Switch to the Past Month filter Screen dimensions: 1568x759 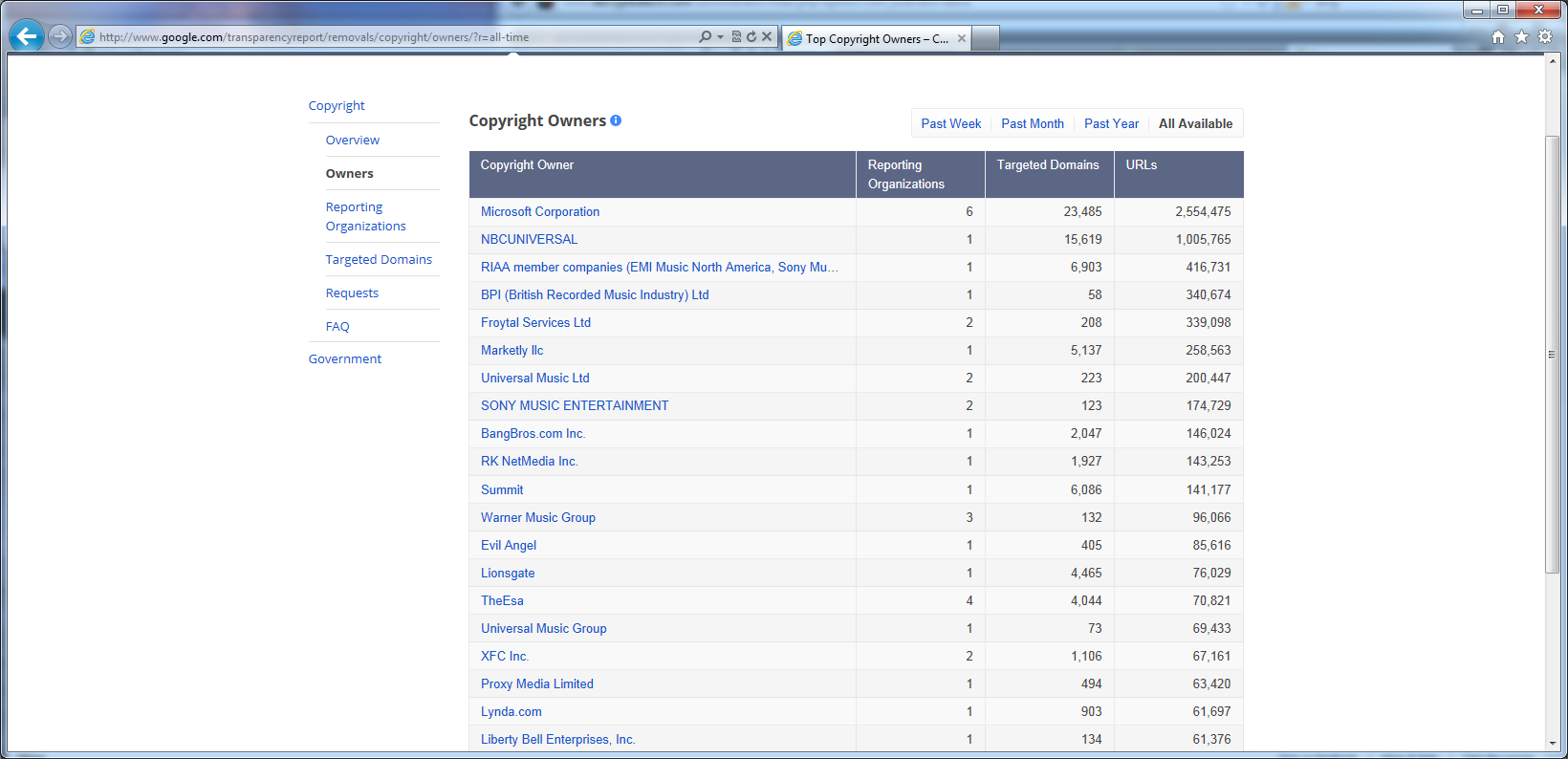(1033, 123)
